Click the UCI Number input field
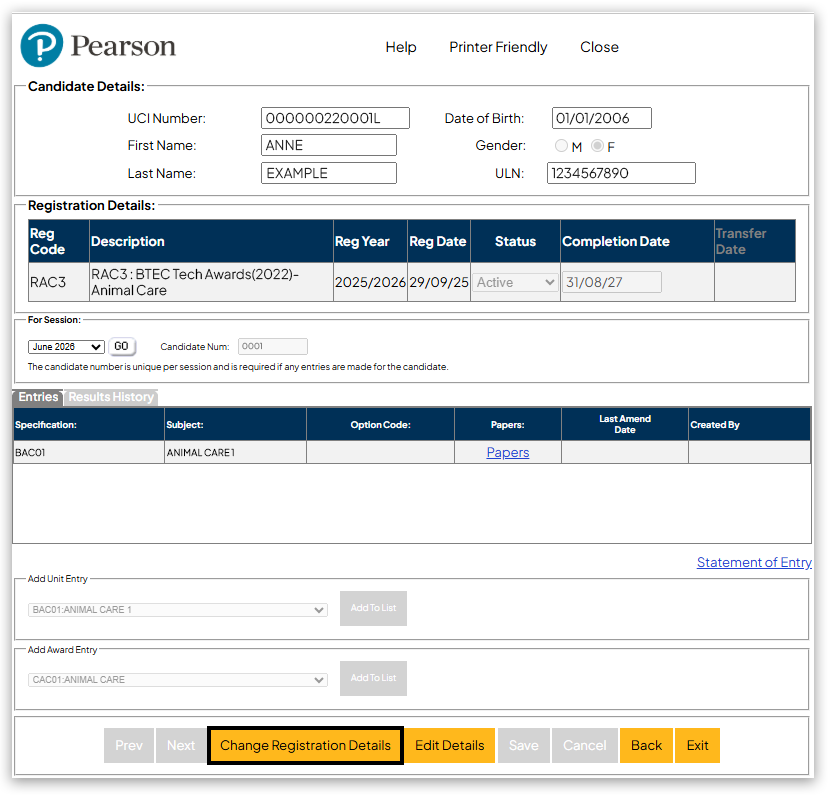This screenshot has height=796, width=832. 335,118
